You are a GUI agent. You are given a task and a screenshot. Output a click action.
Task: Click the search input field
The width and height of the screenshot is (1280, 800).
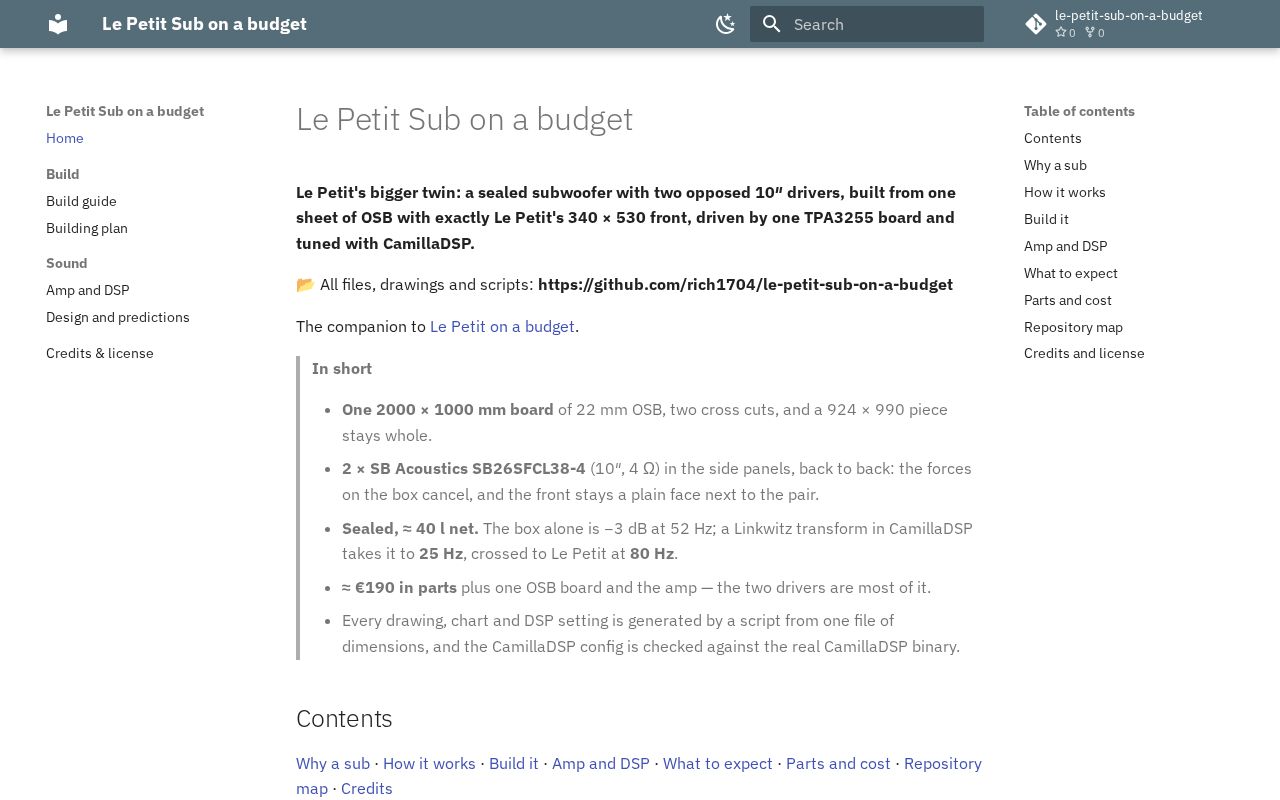tap(867, 24)
